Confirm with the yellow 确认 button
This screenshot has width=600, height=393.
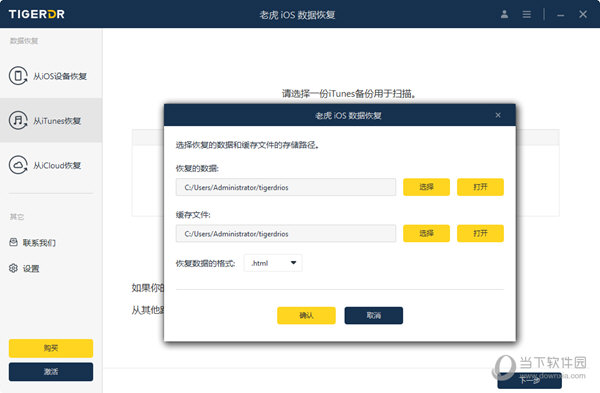306,315
